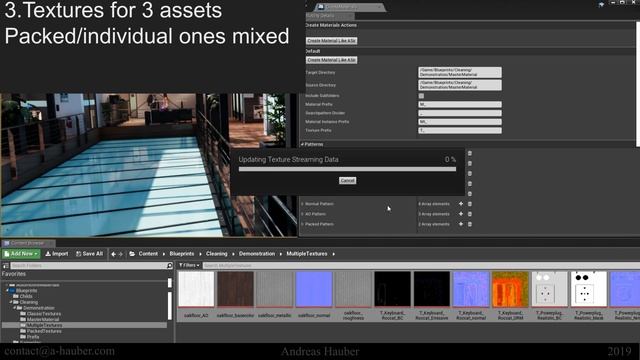The image size is (640, 360).
Task: Open the Add New dropdown
Action: click(21, 254)
